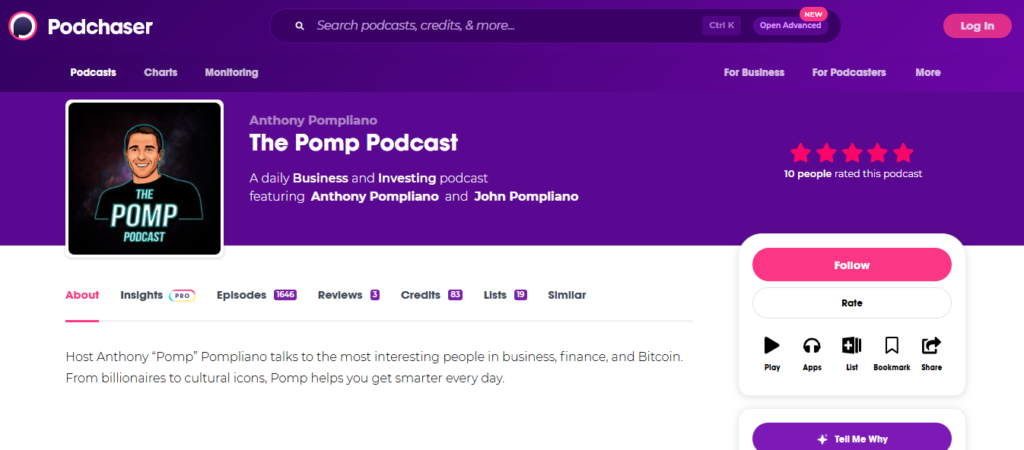Switch to the Episodes tab
1024x450 pixels.
242,295
